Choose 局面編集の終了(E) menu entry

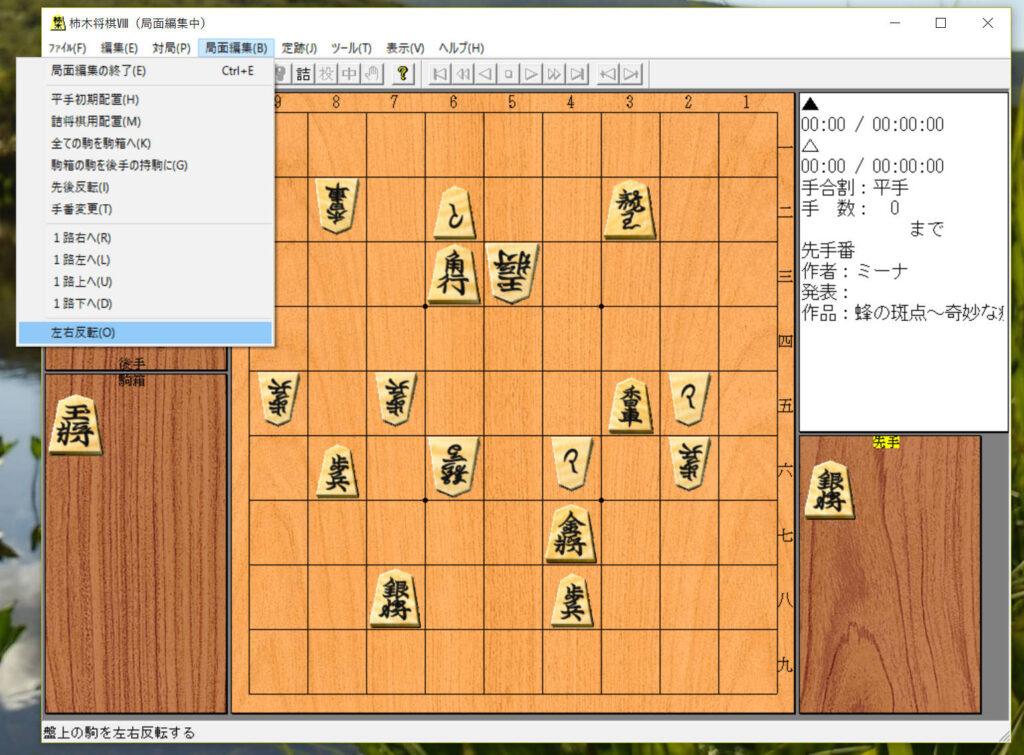(98, 71)
